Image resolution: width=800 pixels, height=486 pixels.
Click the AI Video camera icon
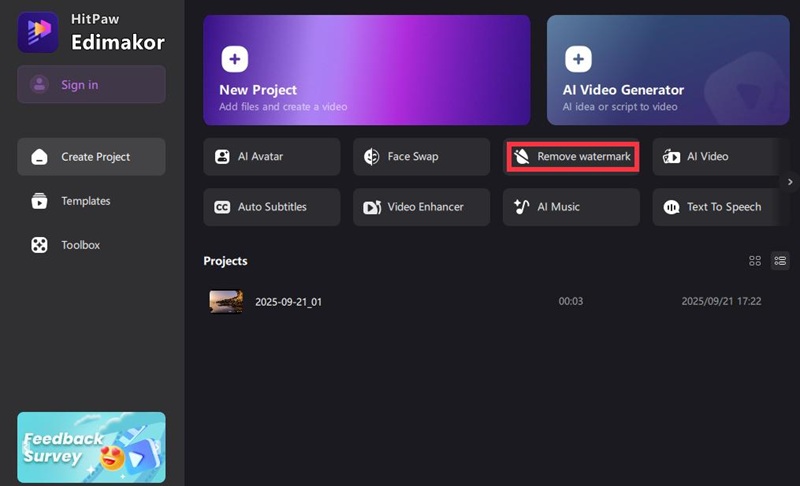point(671,157)
